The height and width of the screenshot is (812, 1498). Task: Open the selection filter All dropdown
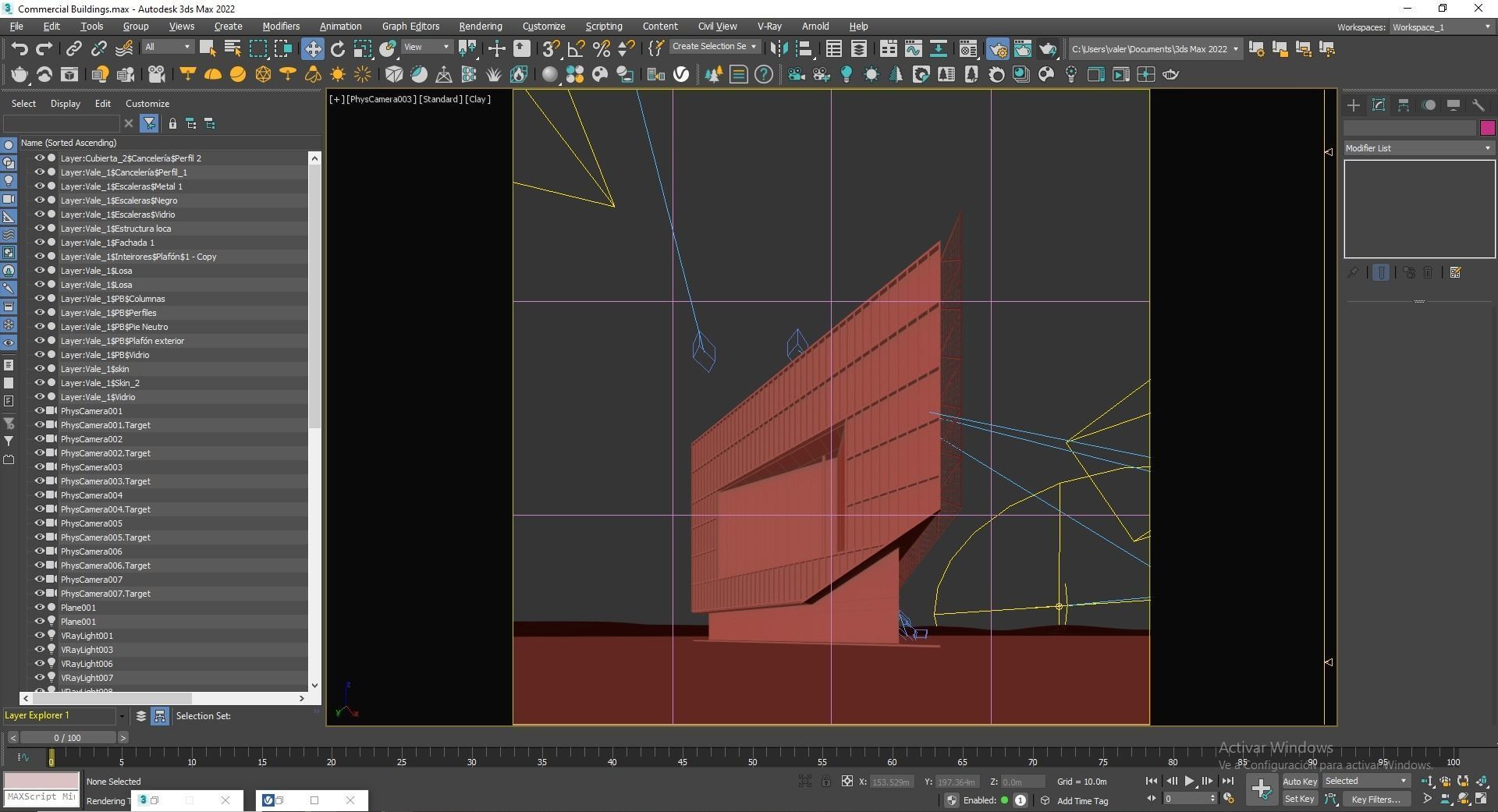tap(167, 48)
